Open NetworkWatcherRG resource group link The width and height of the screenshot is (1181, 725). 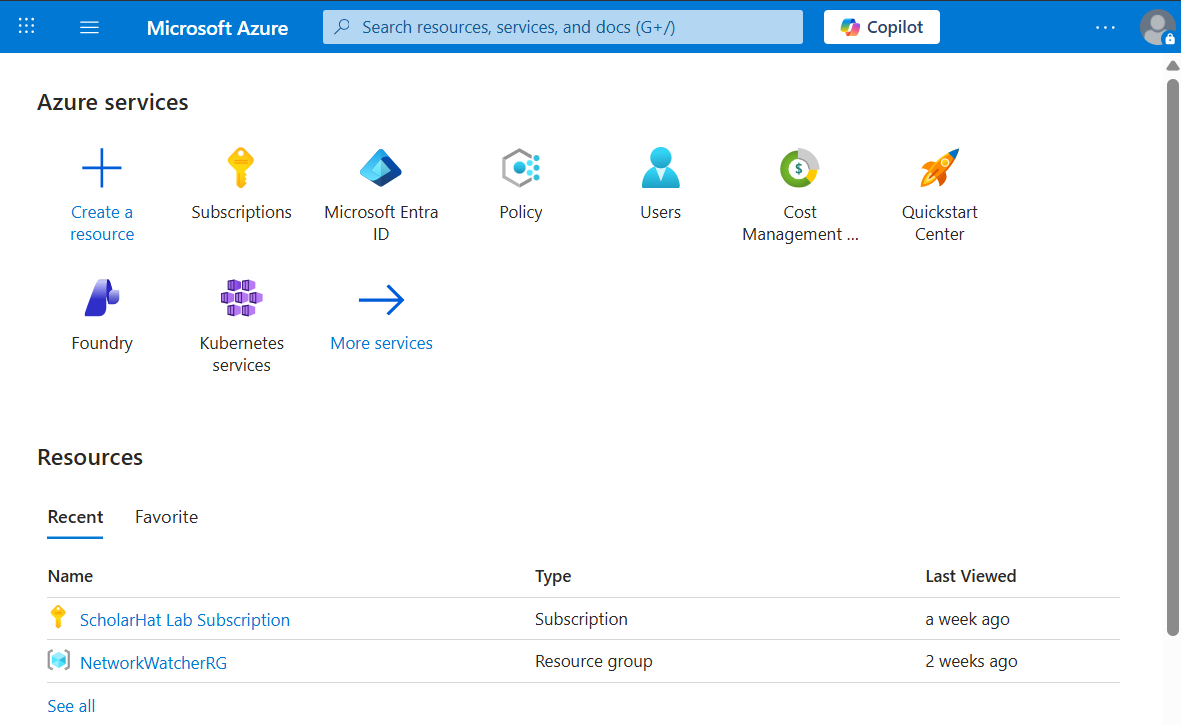click(x=153, y=662)
